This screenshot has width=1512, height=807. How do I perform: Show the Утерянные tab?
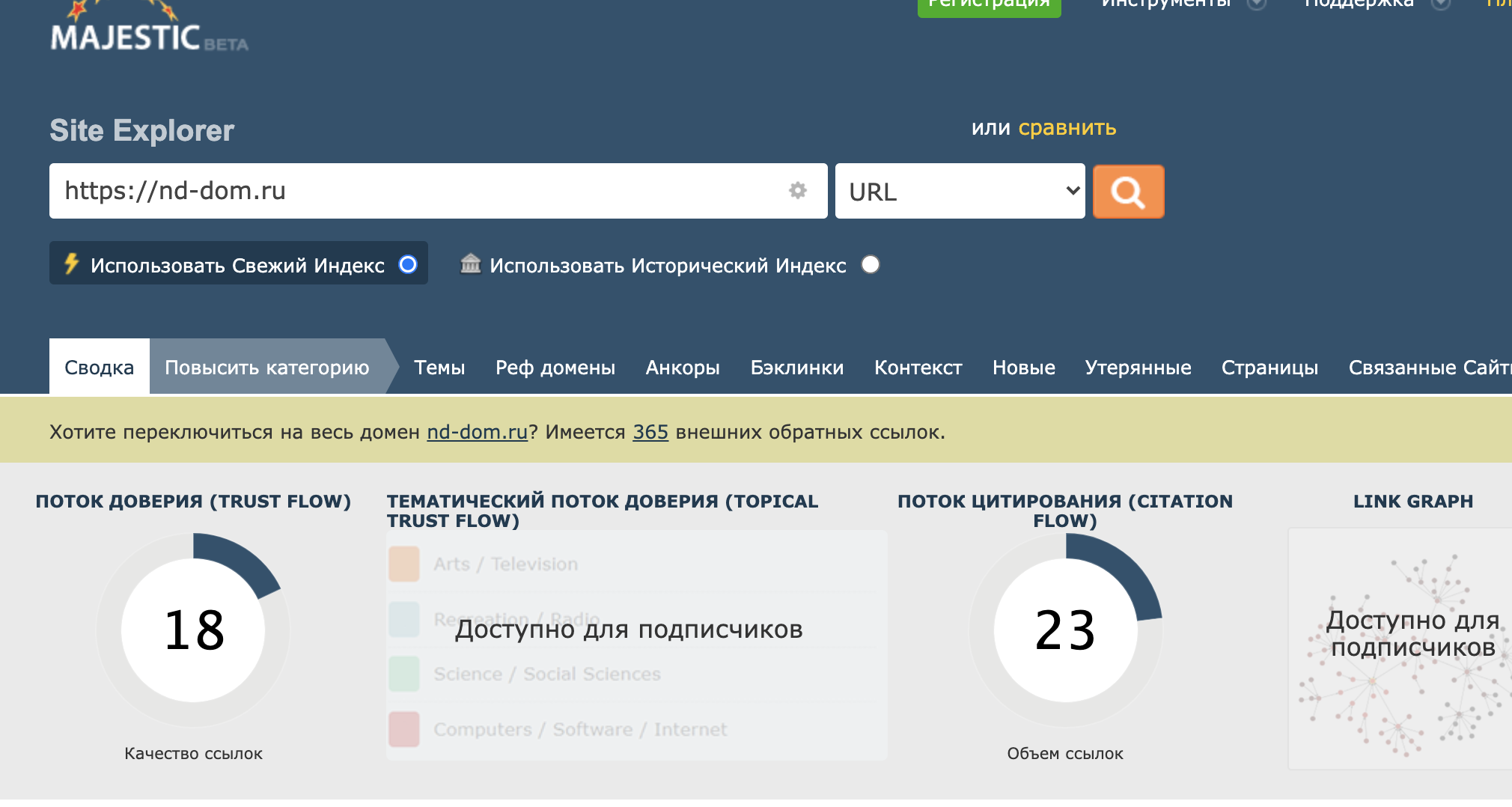(x=1138, y=368)
